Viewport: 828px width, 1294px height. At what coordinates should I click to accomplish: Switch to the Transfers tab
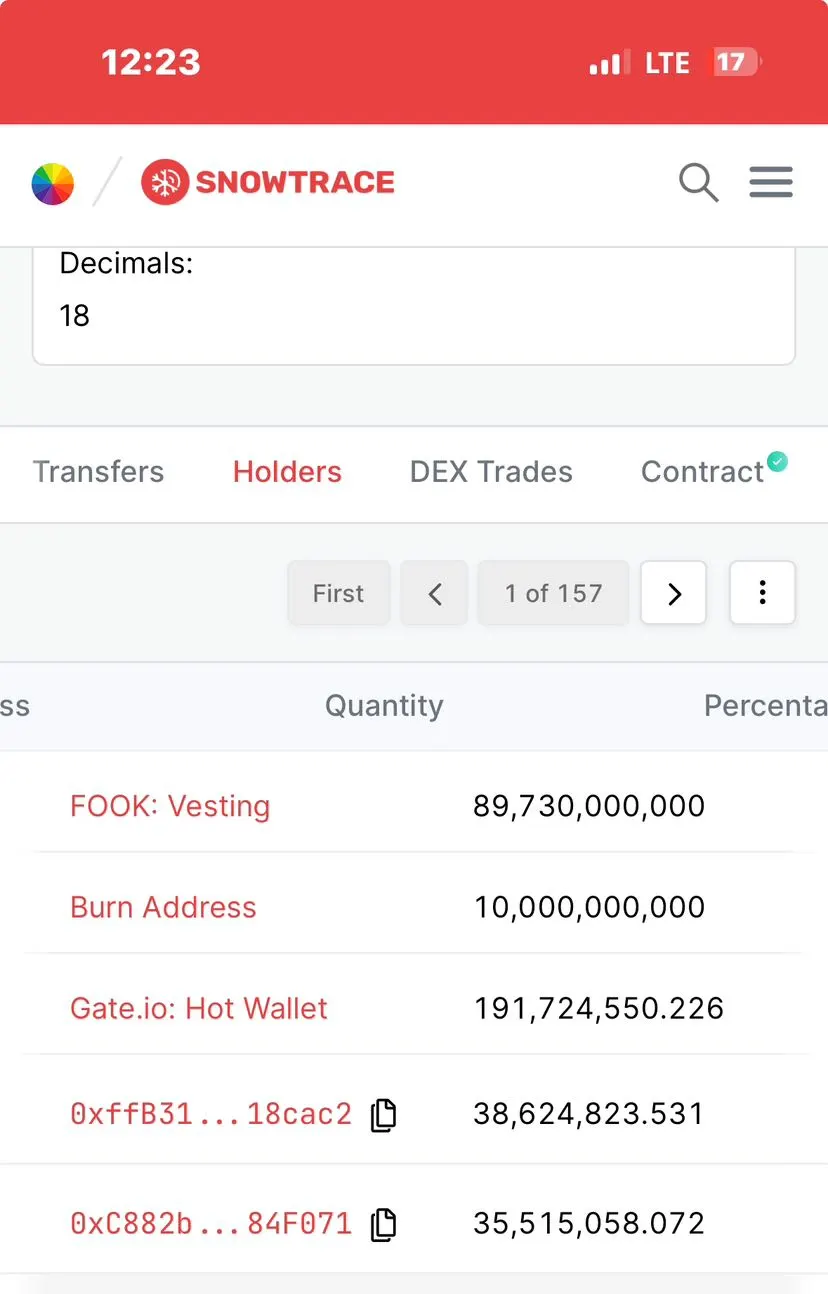(98, 472)
